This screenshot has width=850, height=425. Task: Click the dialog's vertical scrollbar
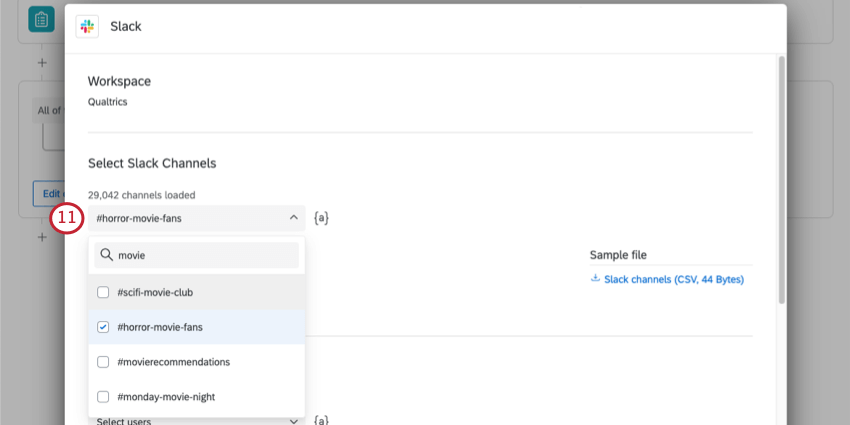tap(780, 180)
